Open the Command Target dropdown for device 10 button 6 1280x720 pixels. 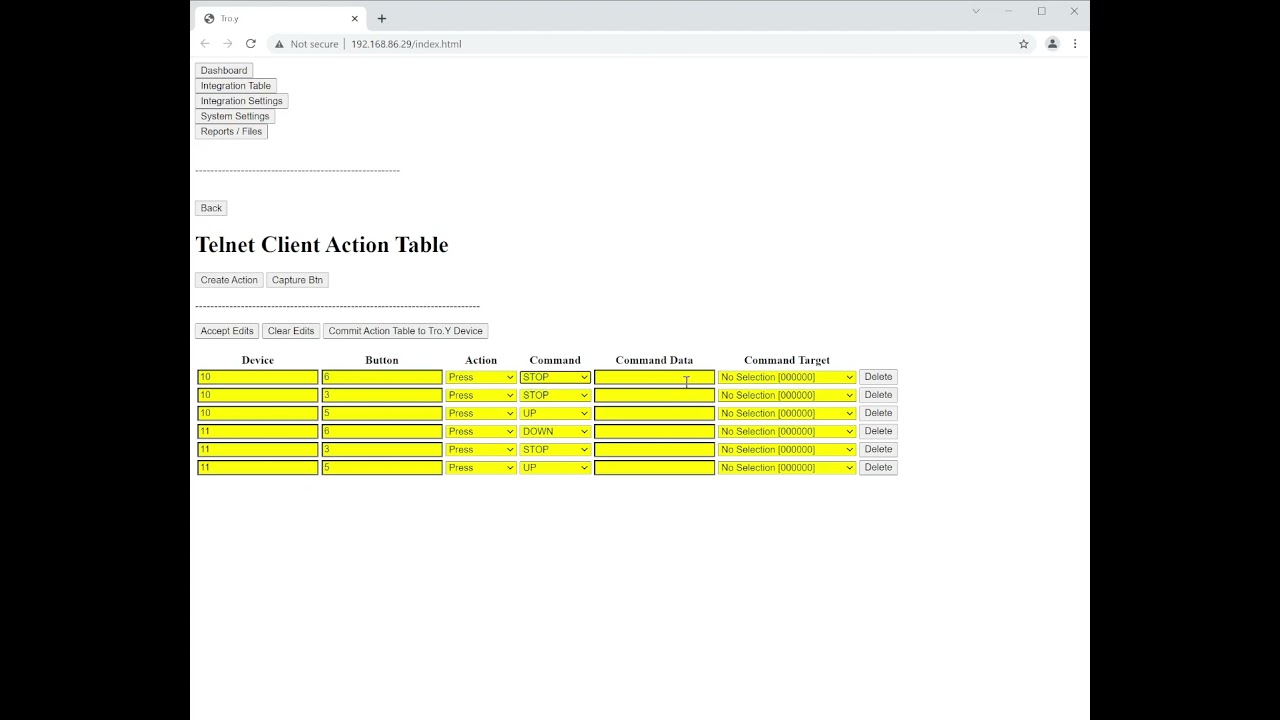(787, 377)
